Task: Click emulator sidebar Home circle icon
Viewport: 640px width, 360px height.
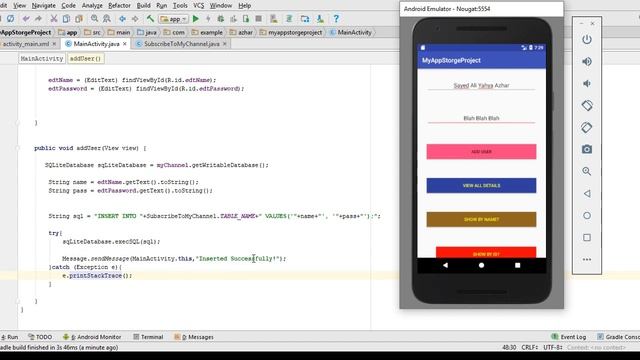Action: 587,216
